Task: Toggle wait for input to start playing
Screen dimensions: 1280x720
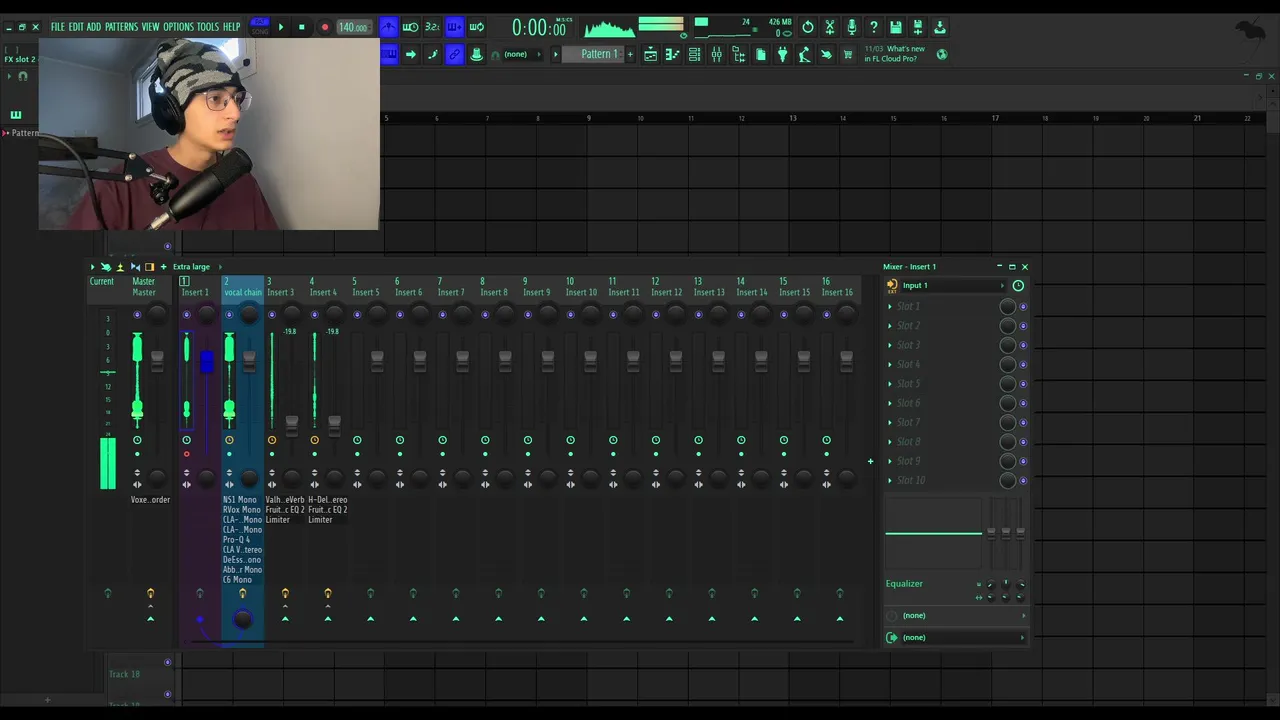Action: click(x=410, y=27)
